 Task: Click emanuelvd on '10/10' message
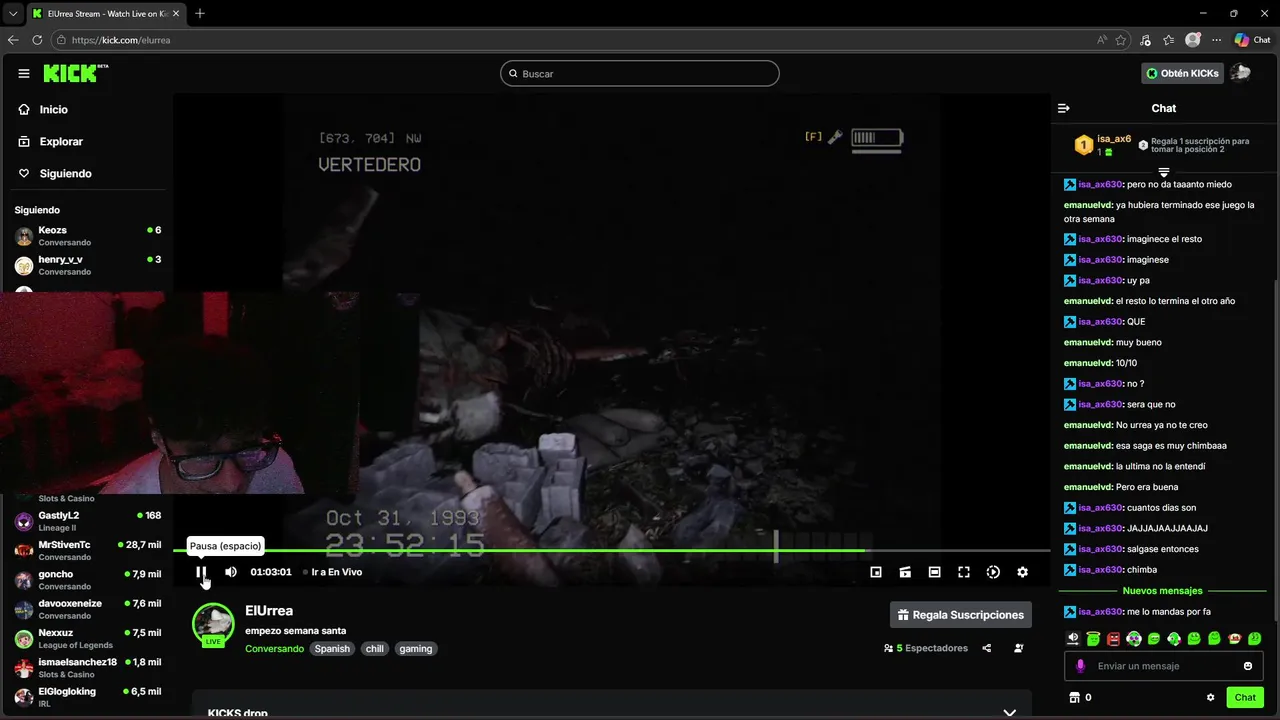[1088, 363]
